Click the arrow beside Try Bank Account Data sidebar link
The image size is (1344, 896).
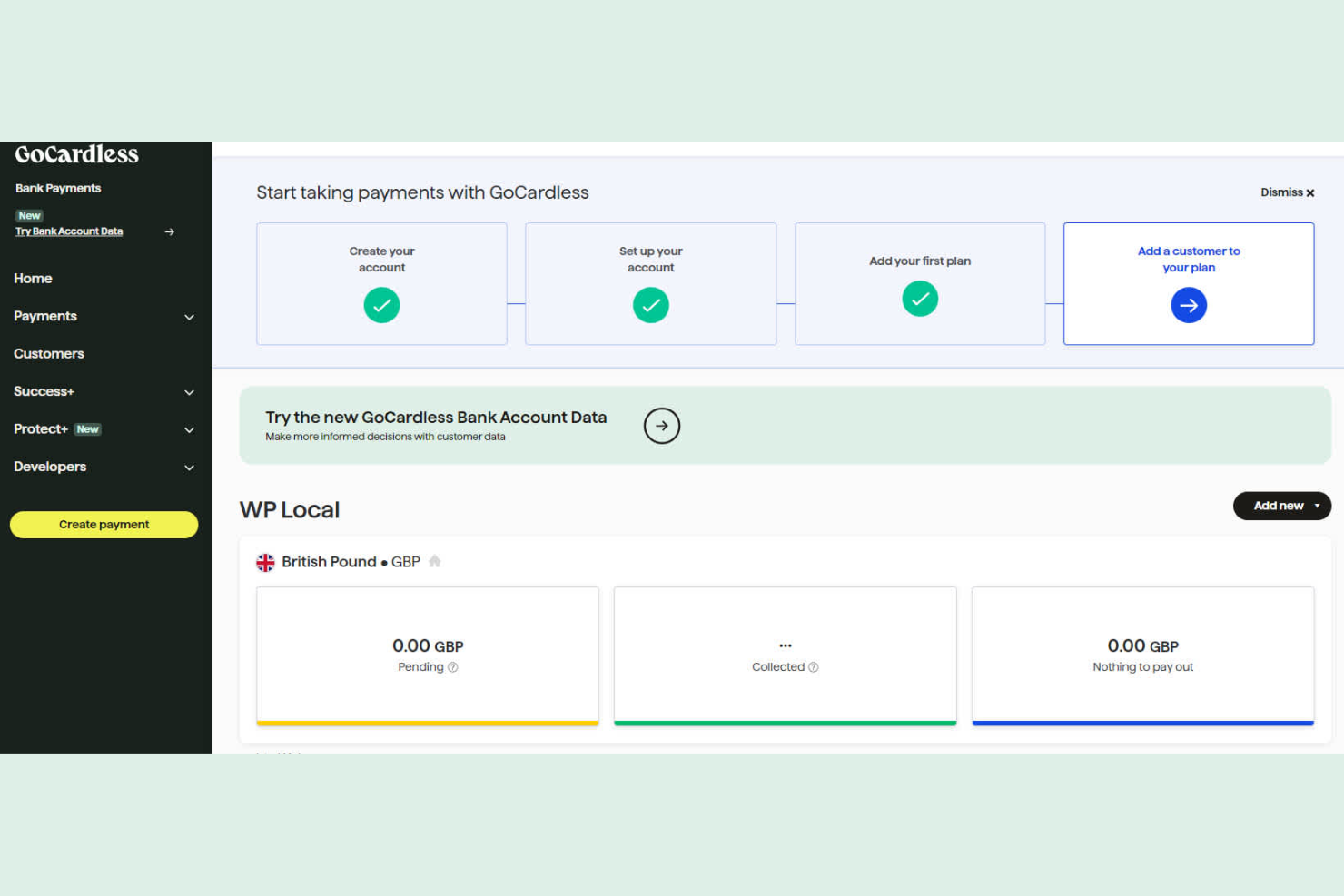tap(169, 231)
